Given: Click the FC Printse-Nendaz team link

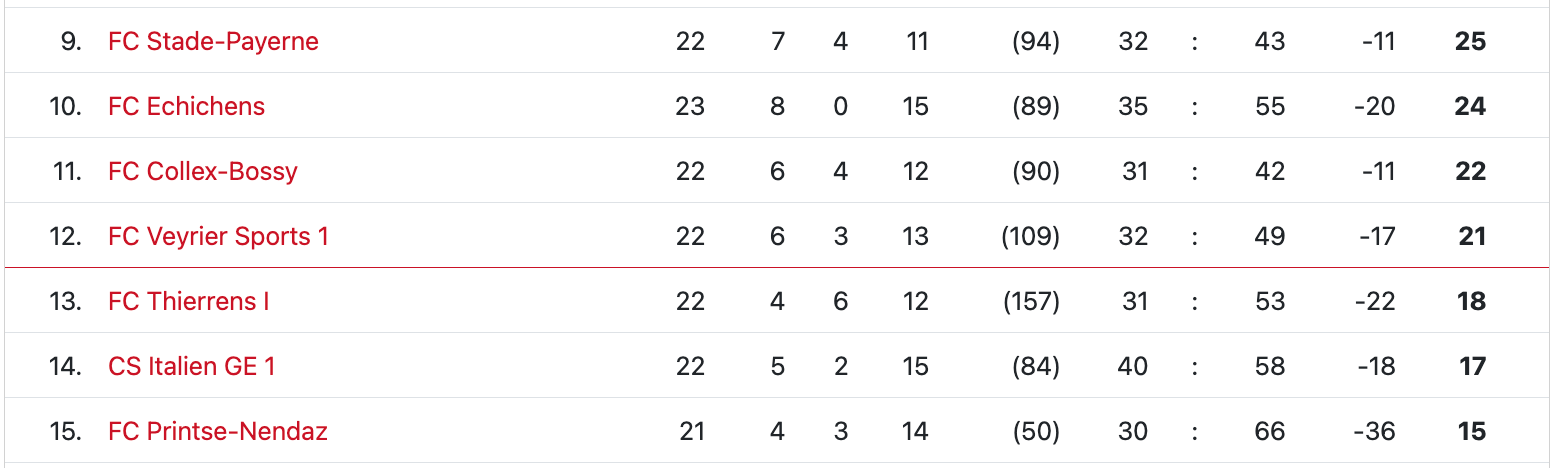Looking at the screenshot, I should 217,432.
